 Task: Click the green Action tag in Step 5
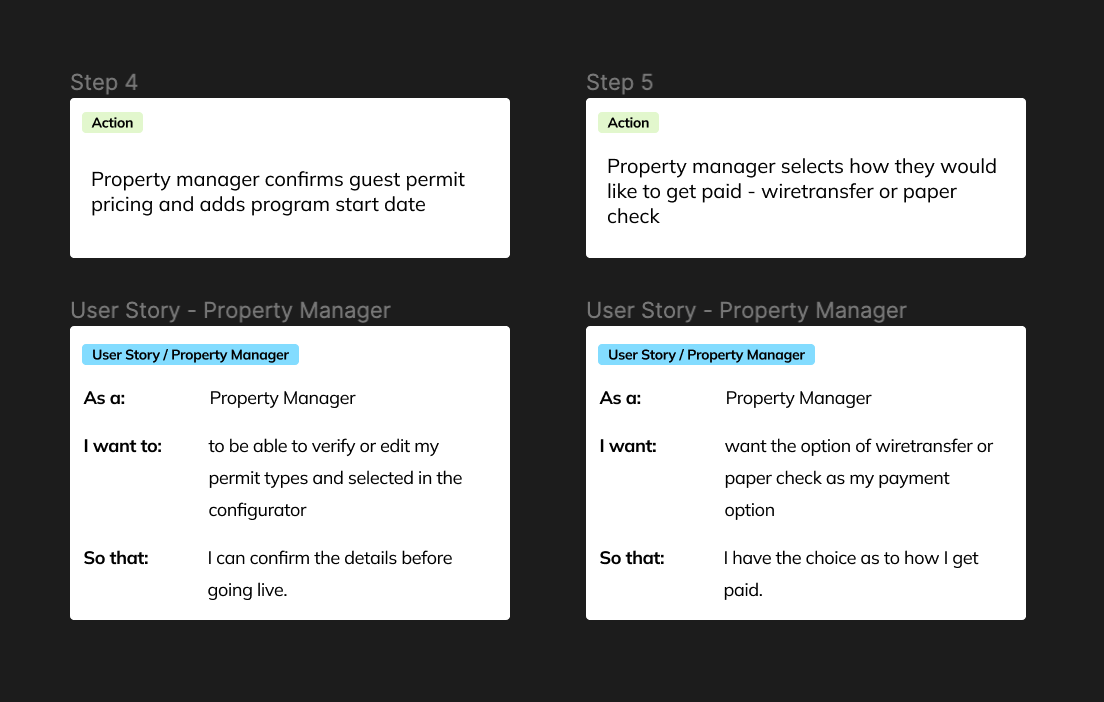(x=628, y=123)
